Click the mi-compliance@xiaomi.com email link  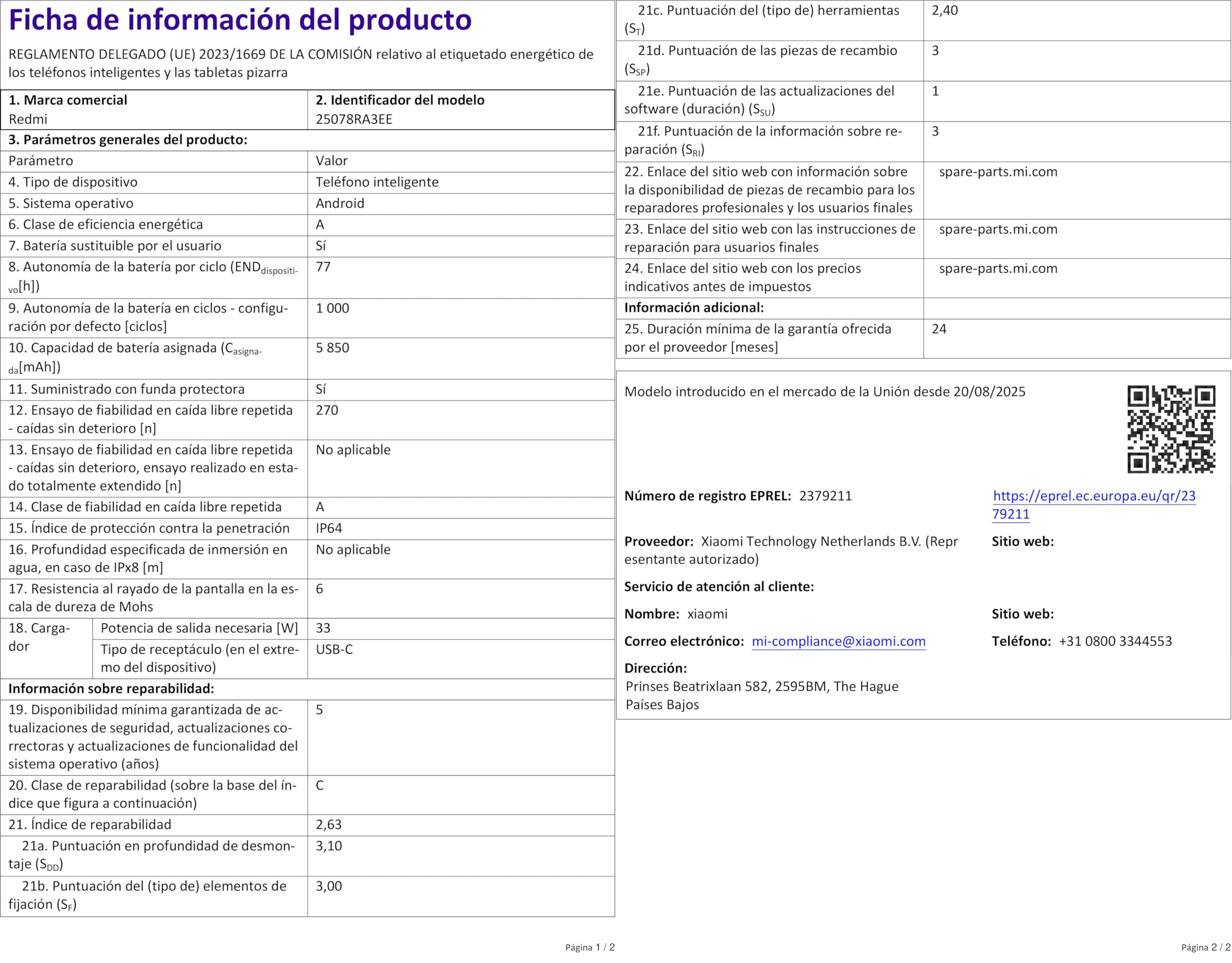point(838,641)
